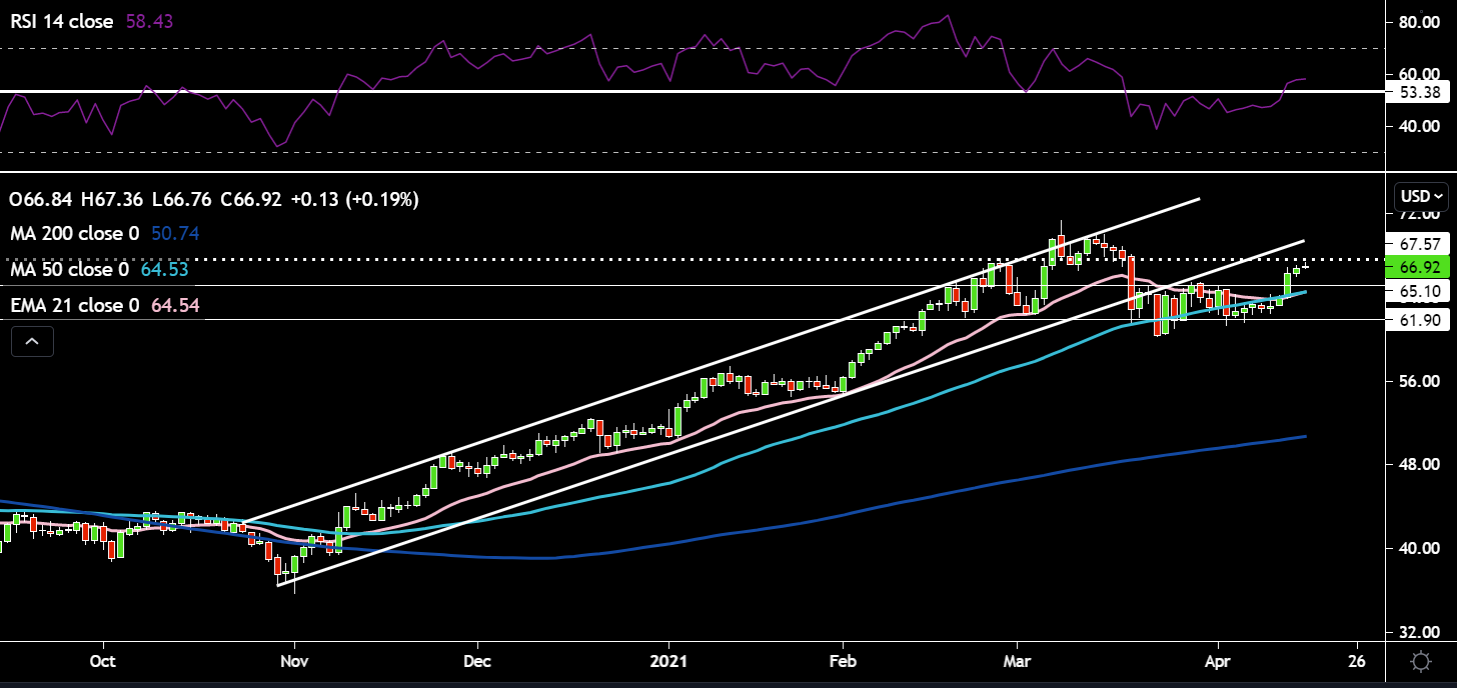
Task: Click the 40.00 RSI scale label
Action: tap(1420, 127)
